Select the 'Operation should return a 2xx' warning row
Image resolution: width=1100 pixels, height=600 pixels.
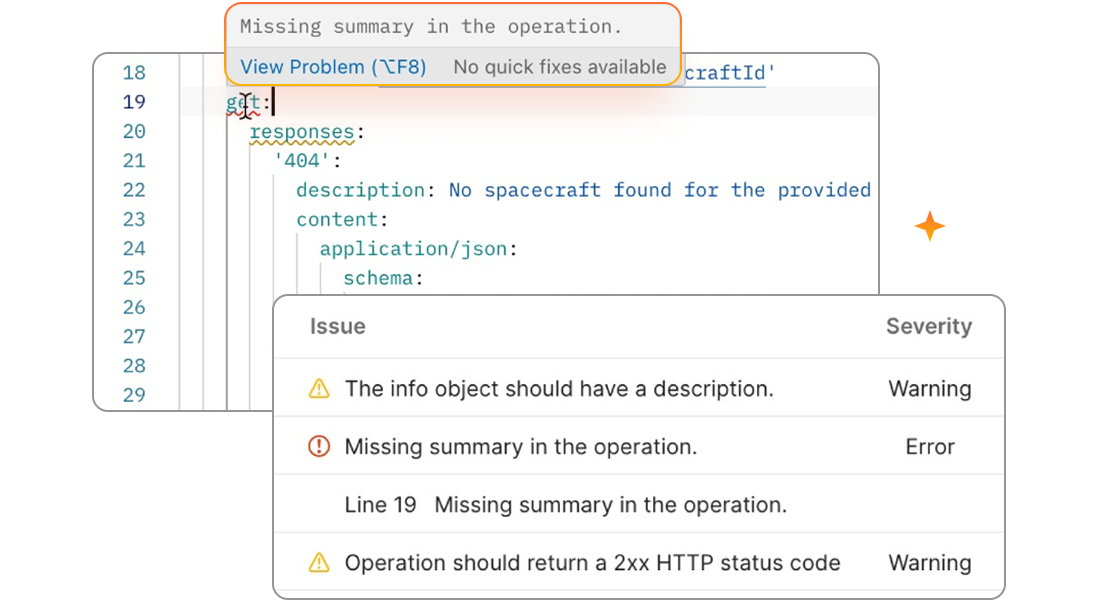click(x=592, y=563)
